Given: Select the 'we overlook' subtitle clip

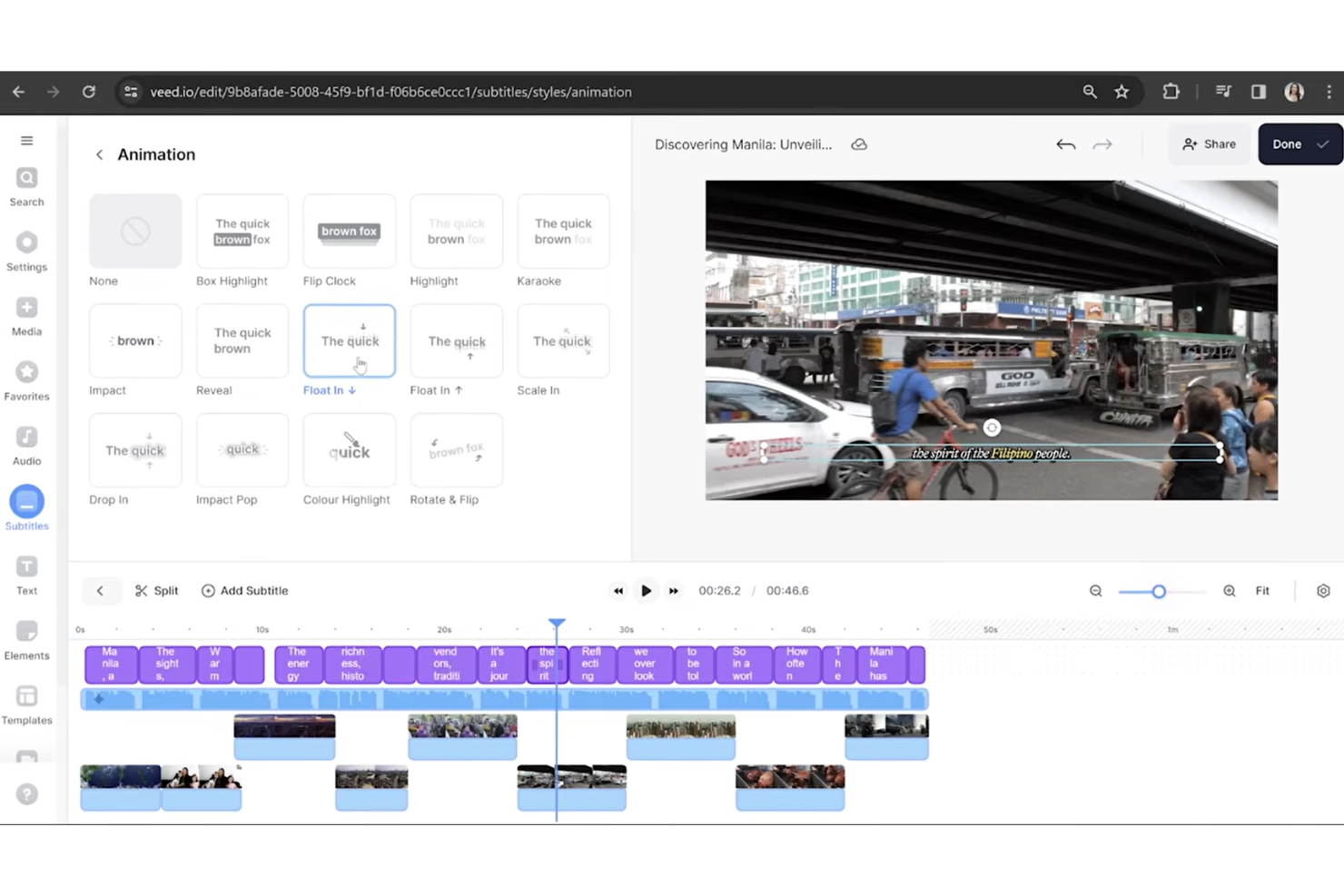Looking at the screenshot, I should coord(645,665).
